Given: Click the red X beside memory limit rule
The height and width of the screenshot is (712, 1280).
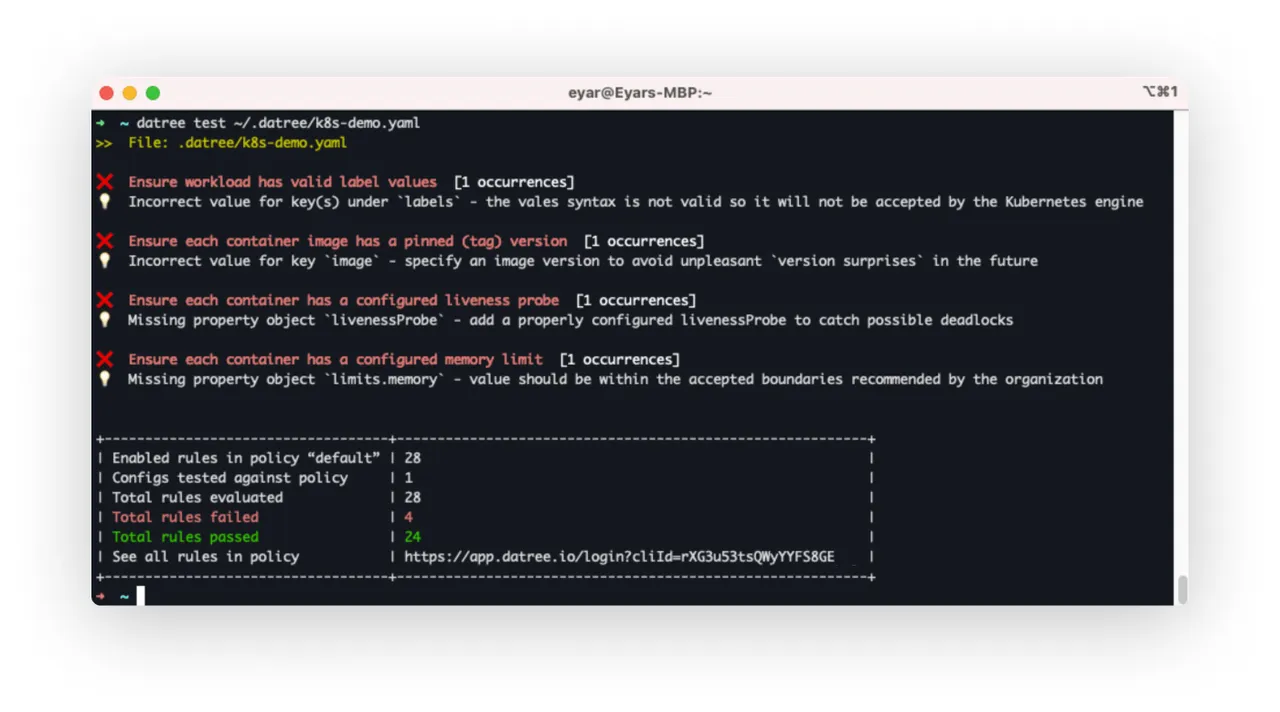Looking at the screenshot, I should pyautogui.click(x=105, y=359).
